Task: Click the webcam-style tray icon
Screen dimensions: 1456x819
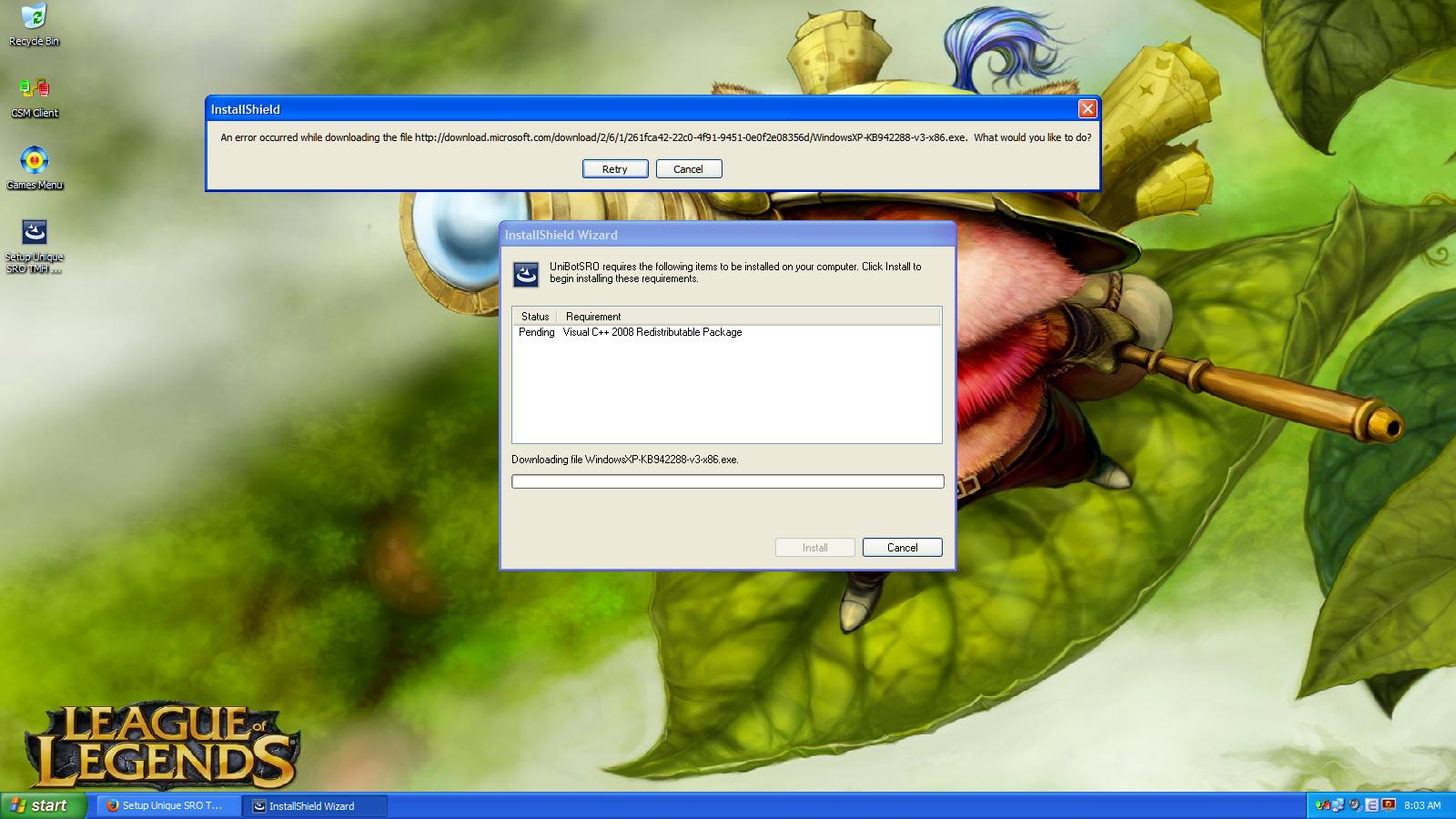Action: [1355, 804]
